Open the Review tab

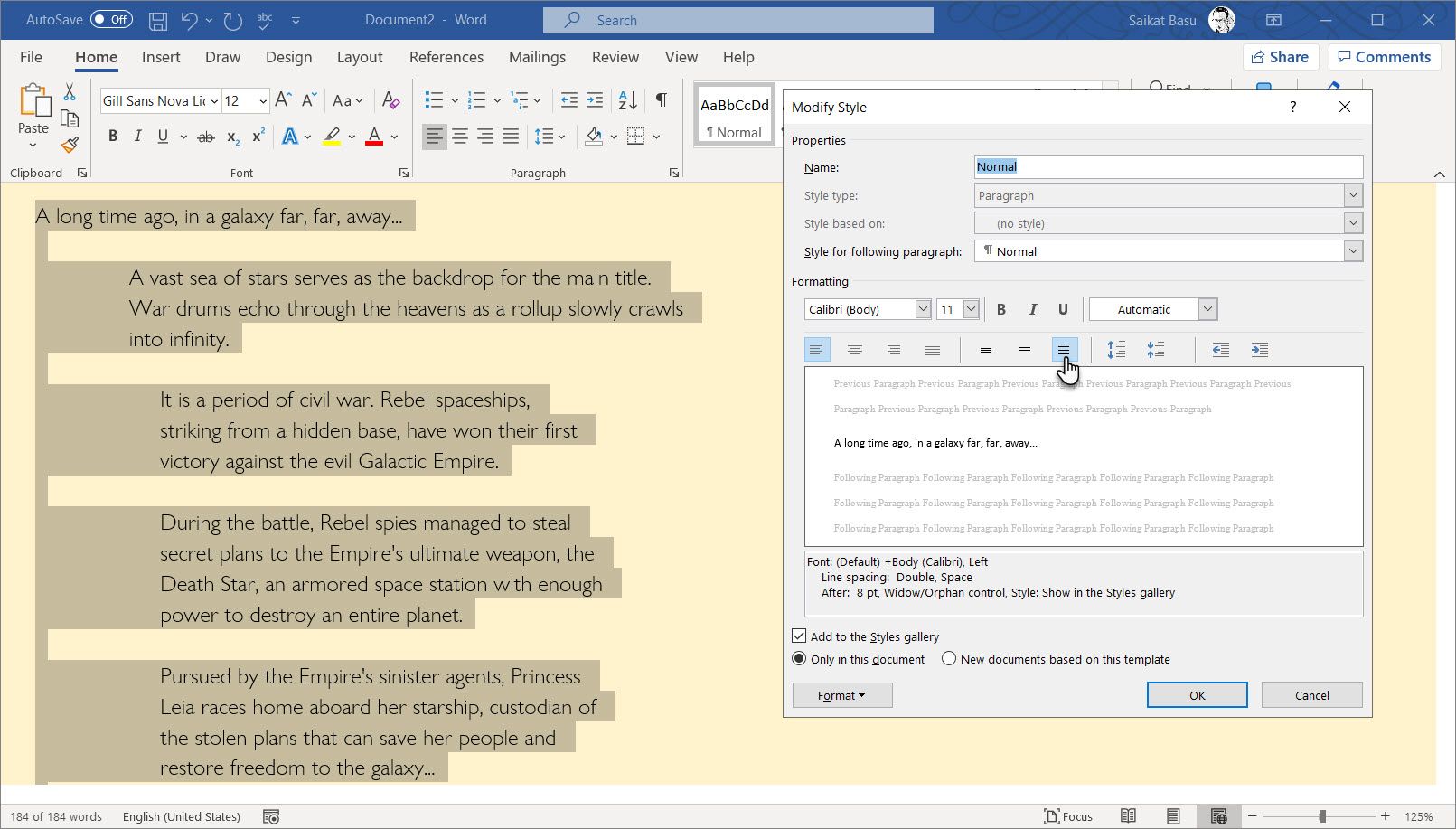click(615, 57)
